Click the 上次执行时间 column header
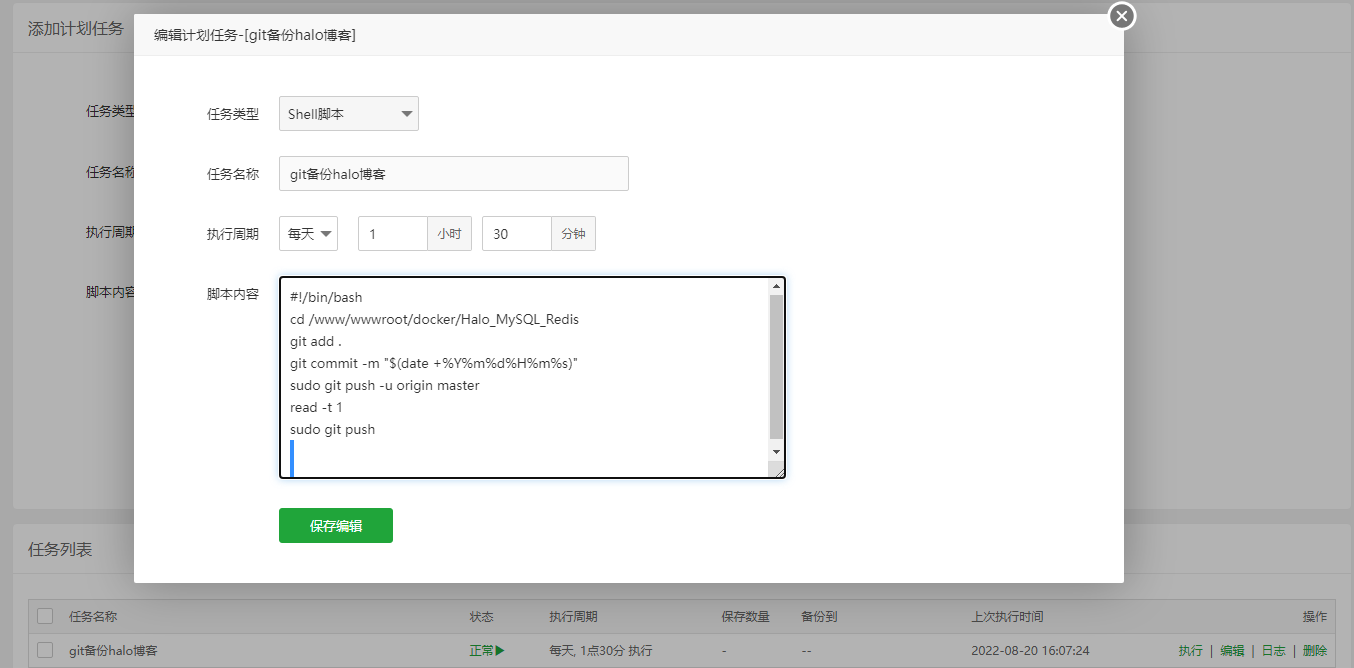 click(1007, 616)
